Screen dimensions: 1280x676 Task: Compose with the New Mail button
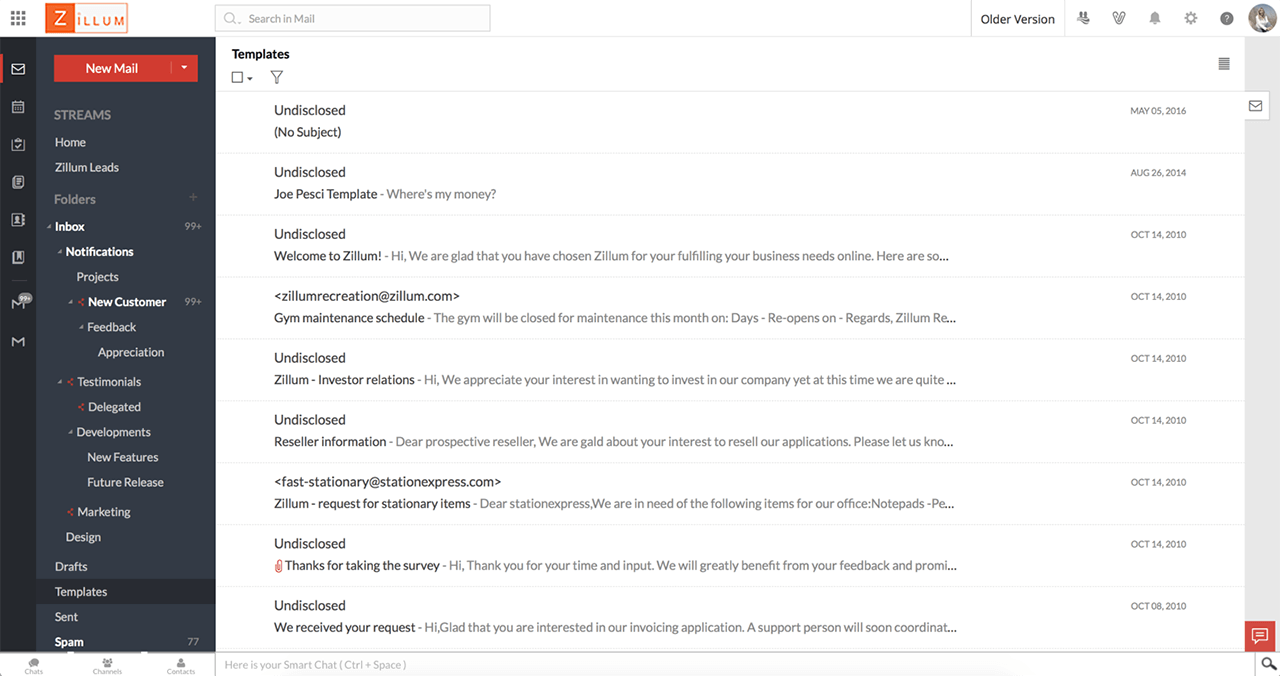point(112,68)
